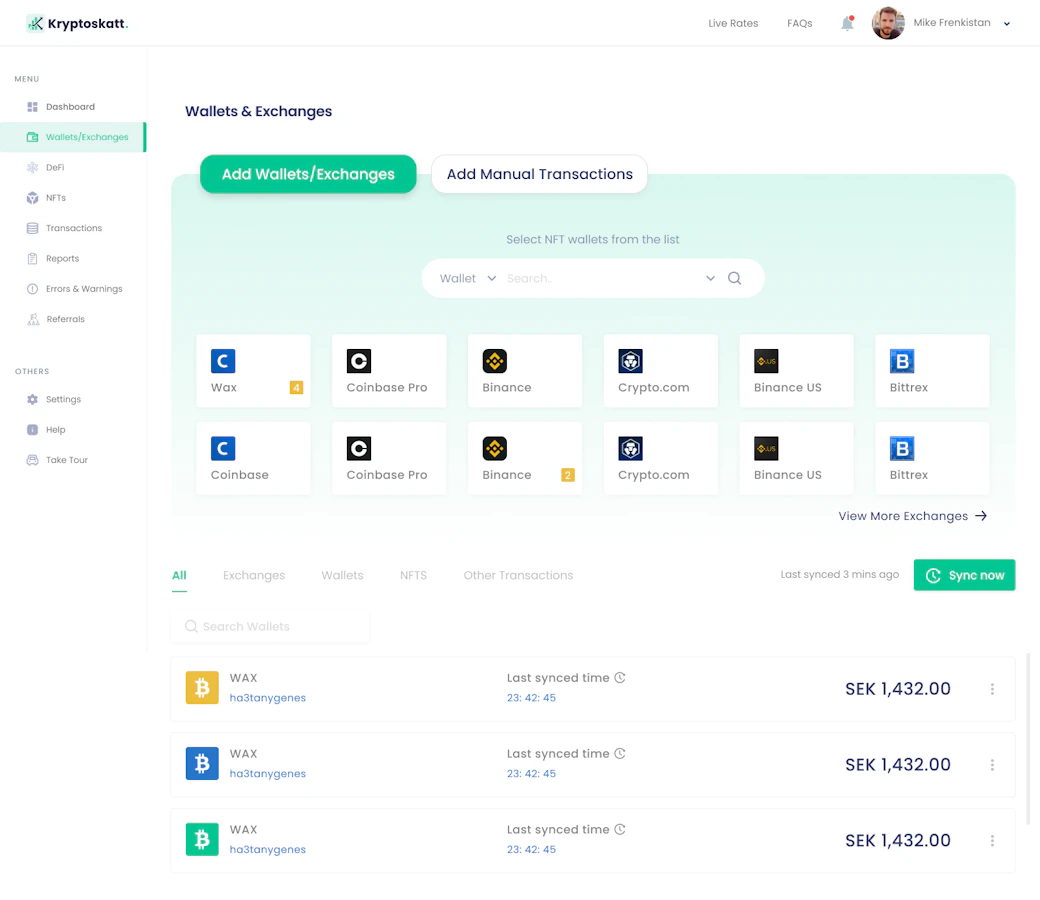Click the Settings gear icon
Image resolution: width=1040 pixels, height=900 pixels.
click(32, 399)
